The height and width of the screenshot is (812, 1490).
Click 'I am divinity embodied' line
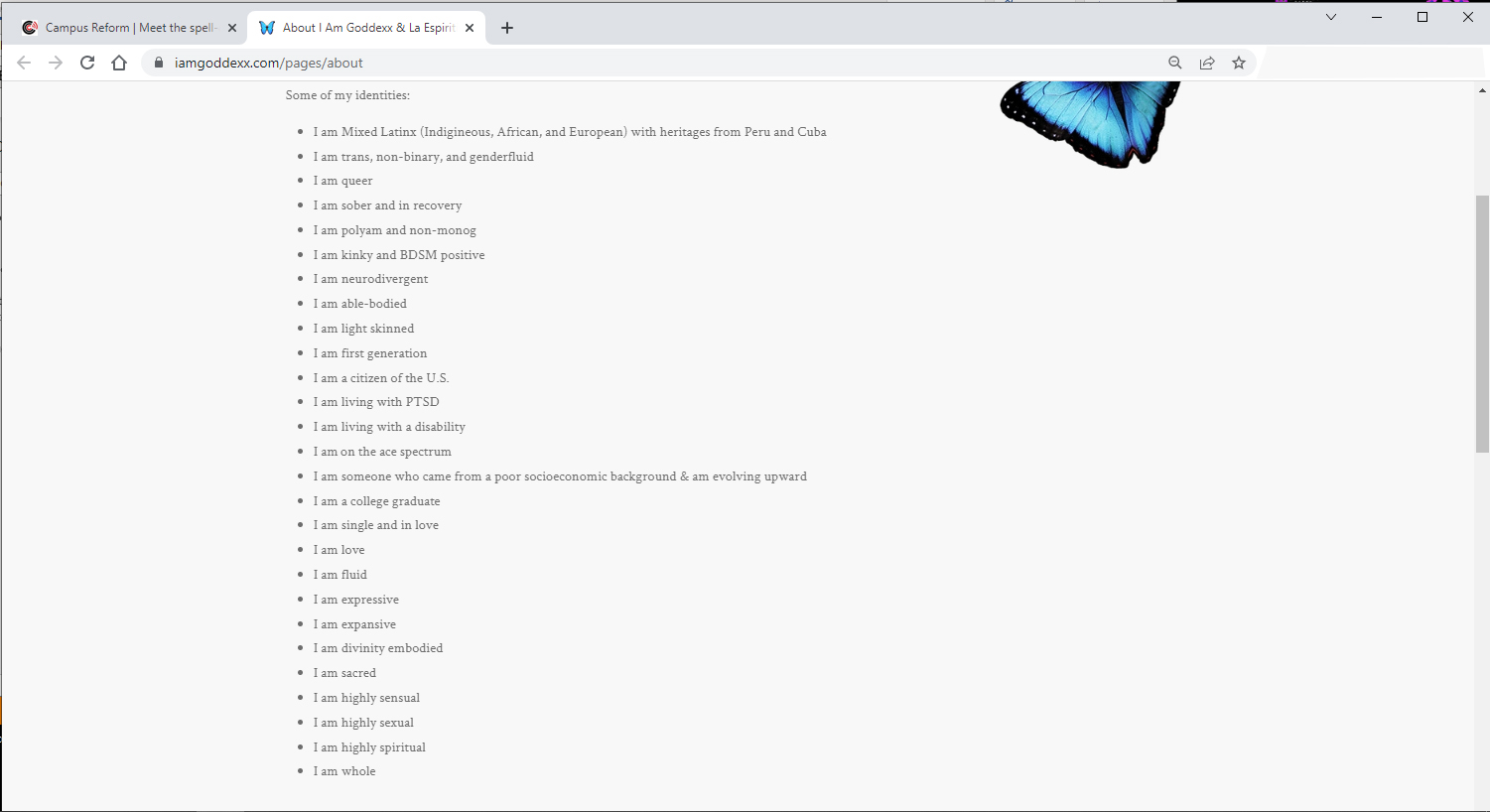point(378,648)
